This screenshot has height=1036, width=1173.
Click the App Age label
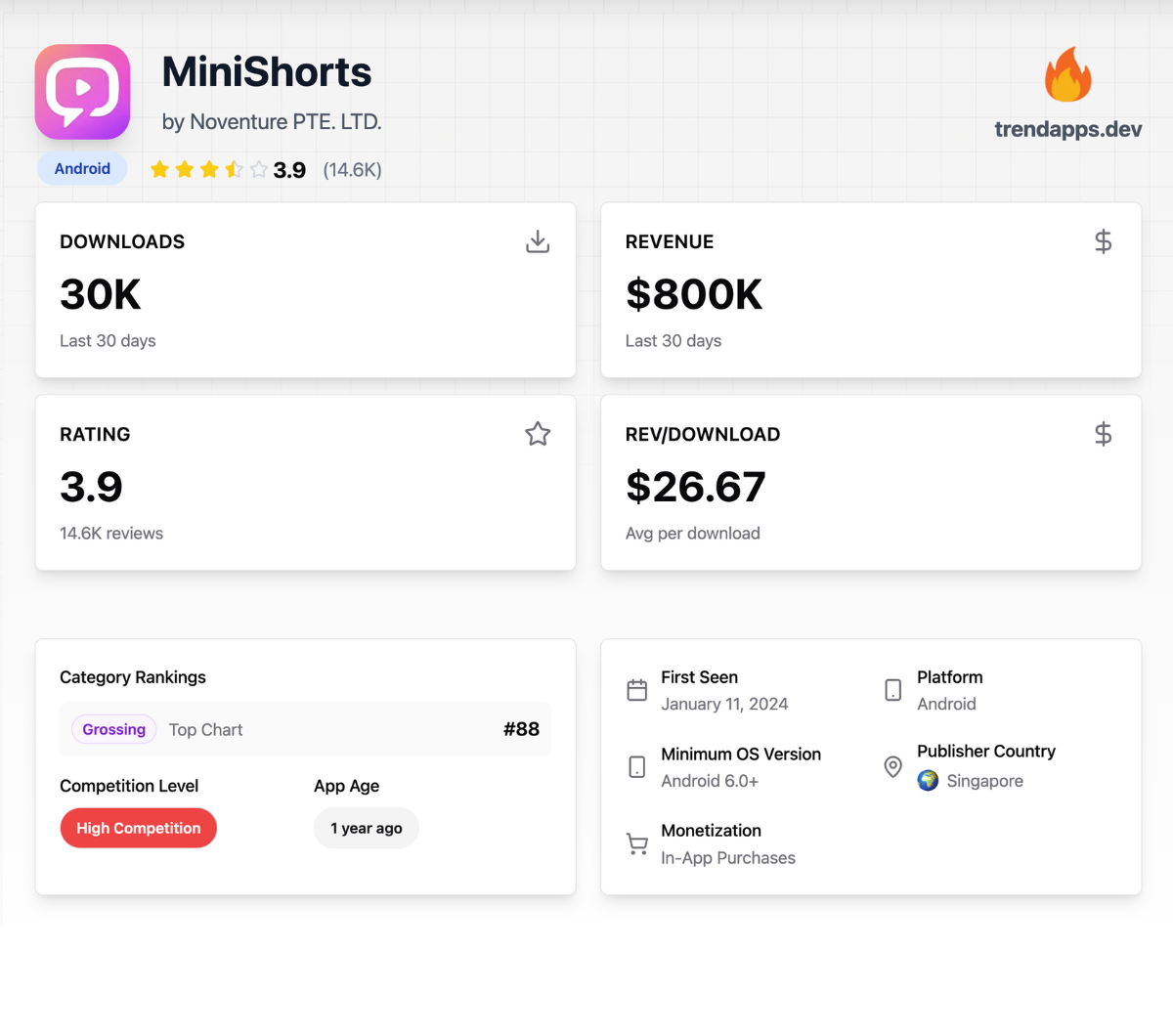347,786
